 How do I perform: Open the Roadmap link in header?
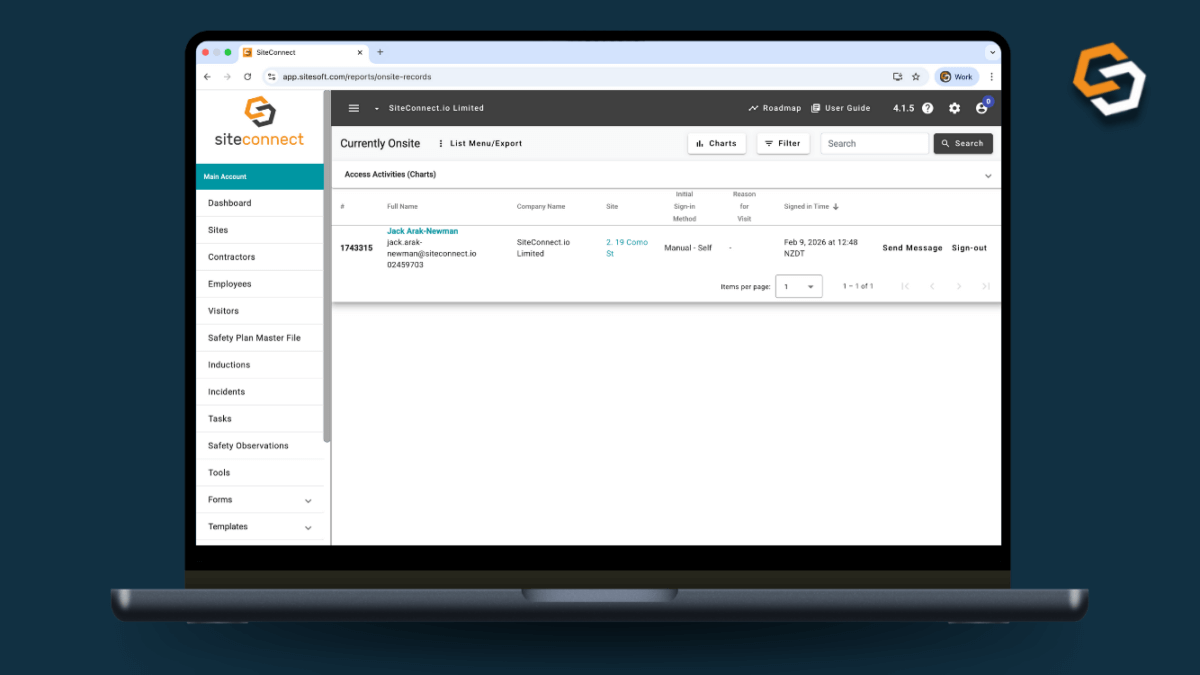(x=774, y=108)
